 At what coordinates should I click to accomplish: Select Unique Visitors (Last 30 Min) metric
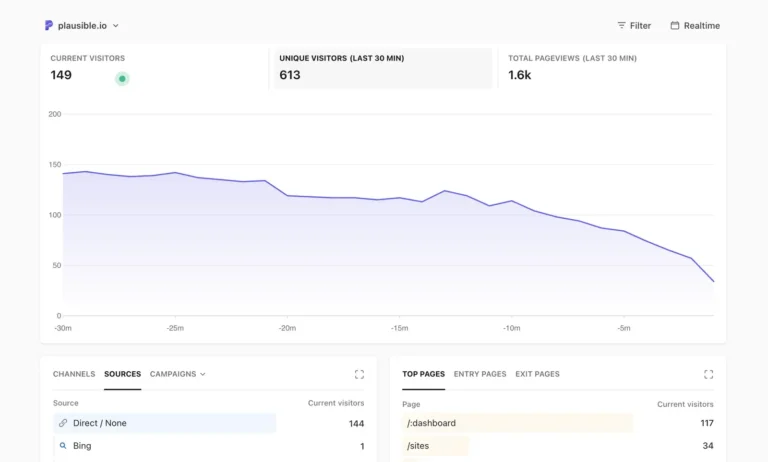[x=383, y=68]
